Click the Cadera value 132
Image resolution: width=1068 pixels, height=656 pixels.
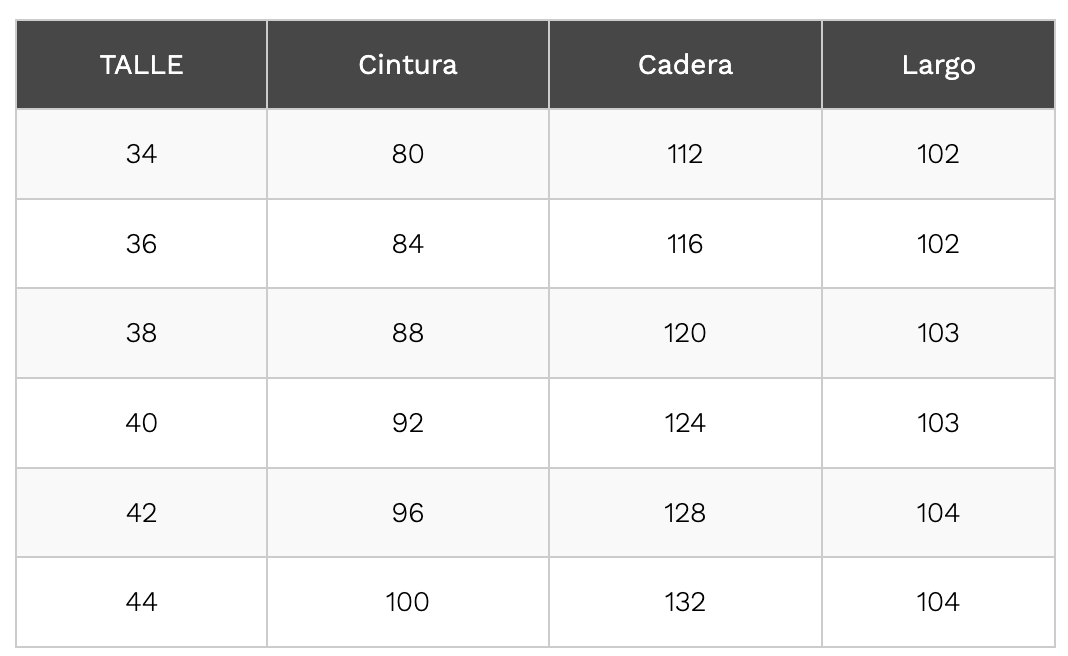point(685,602)
